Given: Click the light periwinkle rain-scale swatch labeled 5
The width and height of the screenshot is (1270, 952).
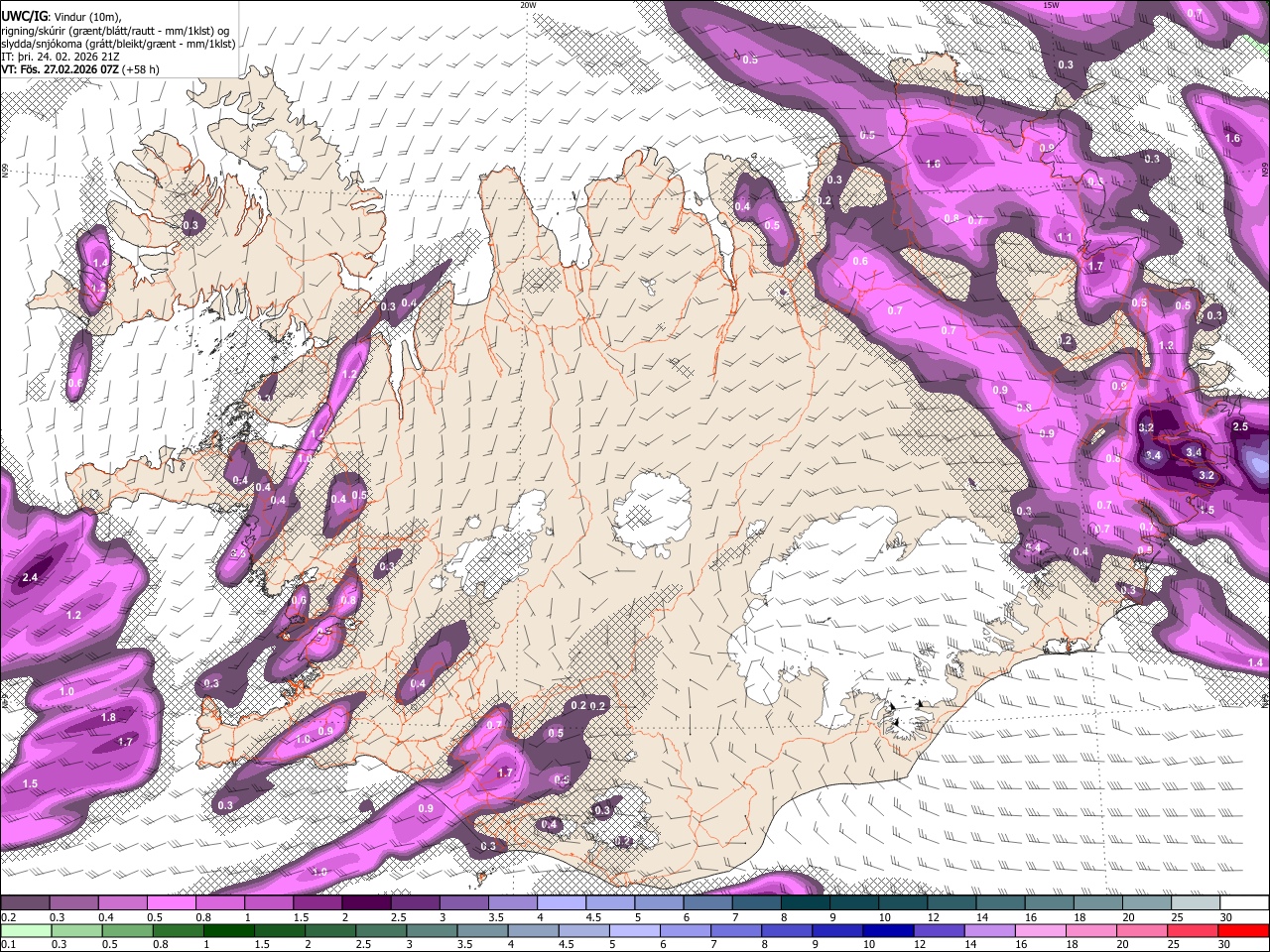Looking at the screenshot, I should 636,930.
